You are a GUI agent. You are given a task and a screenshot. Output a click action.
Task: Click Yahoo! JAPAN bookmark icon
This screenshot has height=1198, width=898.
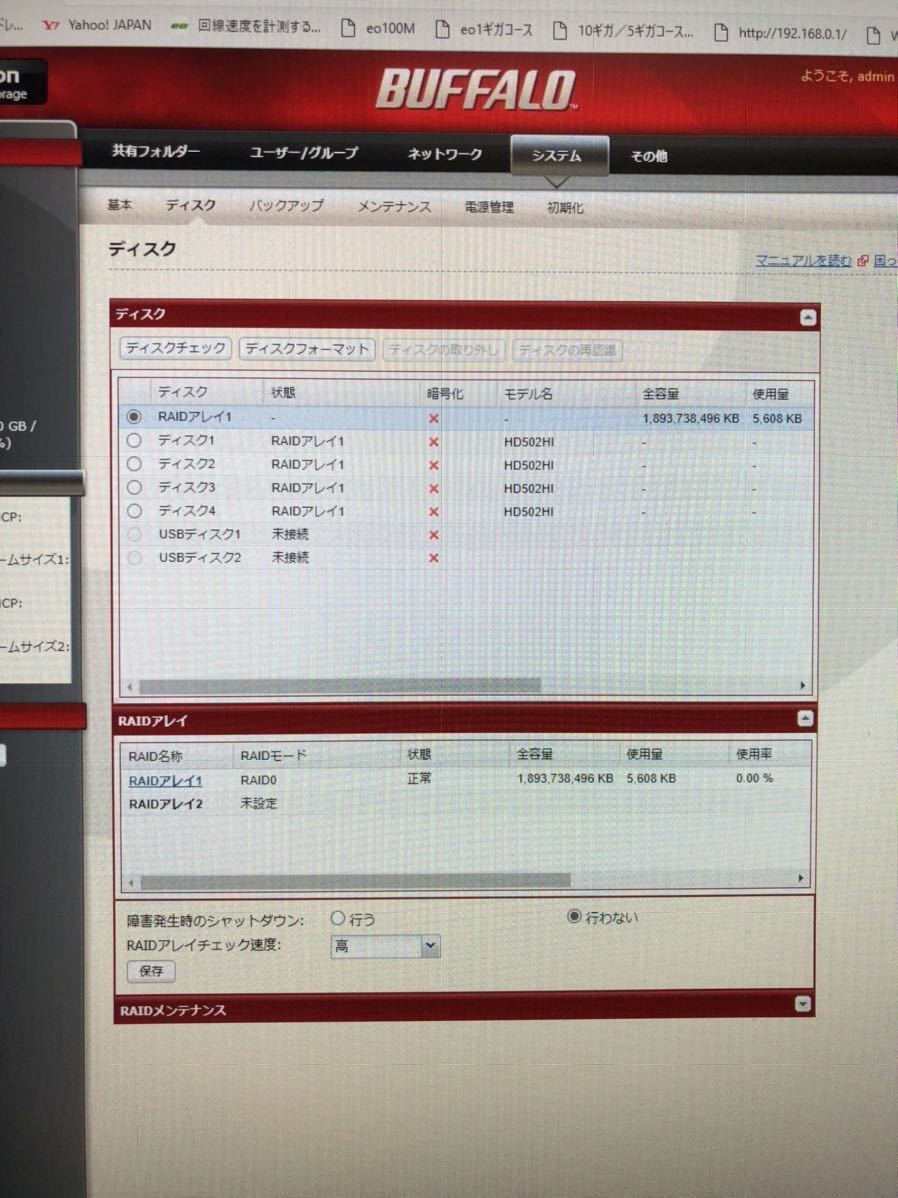[x=50, y=26]
